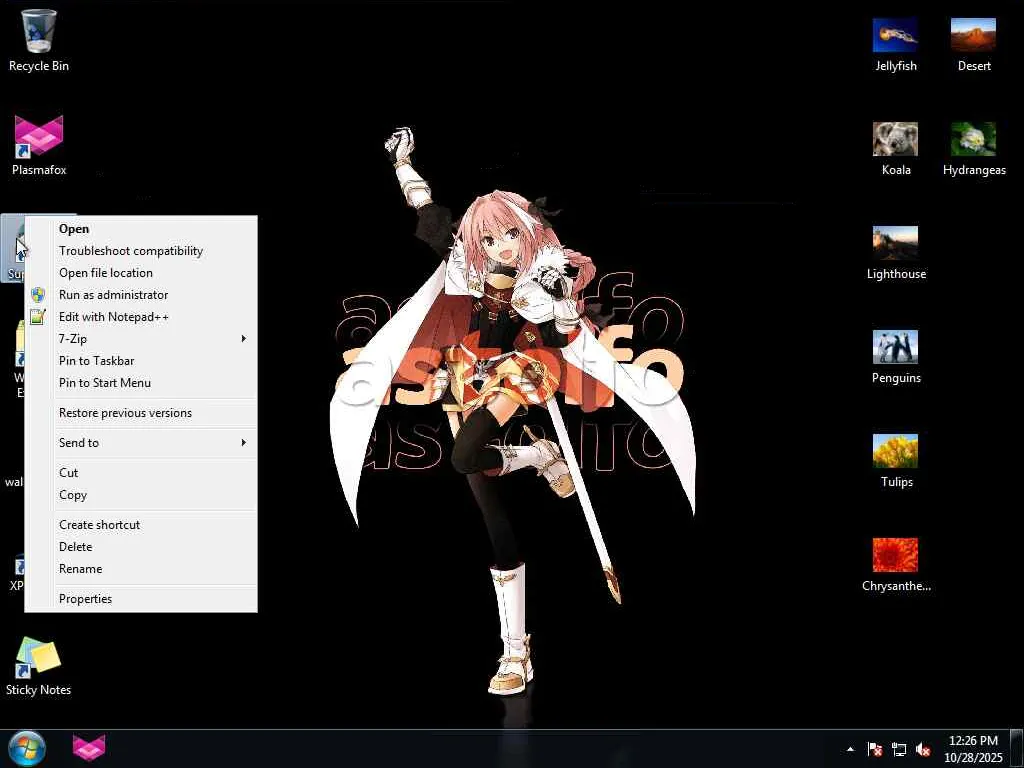
Task: Open Properties from the context menu
Action: (141, 599)
